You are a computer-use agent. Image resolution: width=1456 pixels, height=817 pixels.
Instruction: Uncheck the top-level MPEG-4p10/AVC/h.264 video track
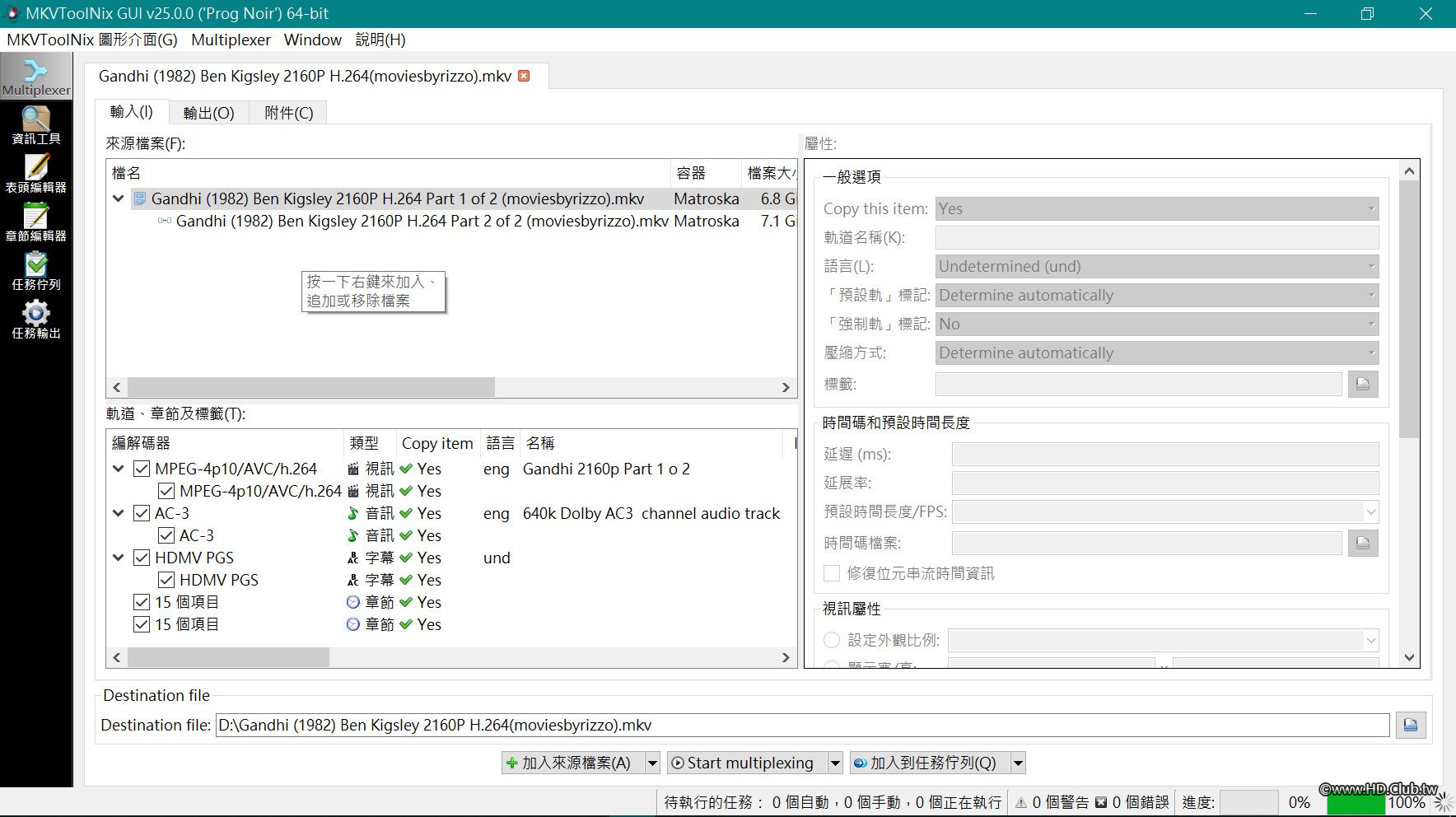pyautogui.click(x=142, y=469)
